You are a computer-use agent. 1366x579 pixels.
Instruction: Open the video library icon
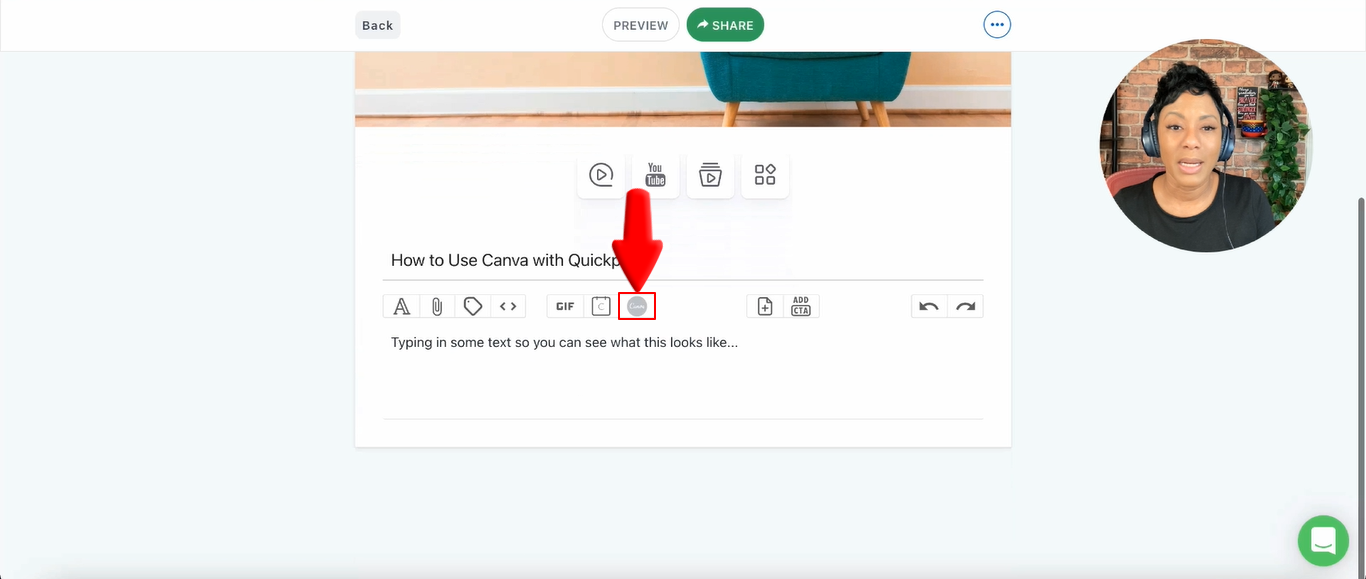pos(710,175)
